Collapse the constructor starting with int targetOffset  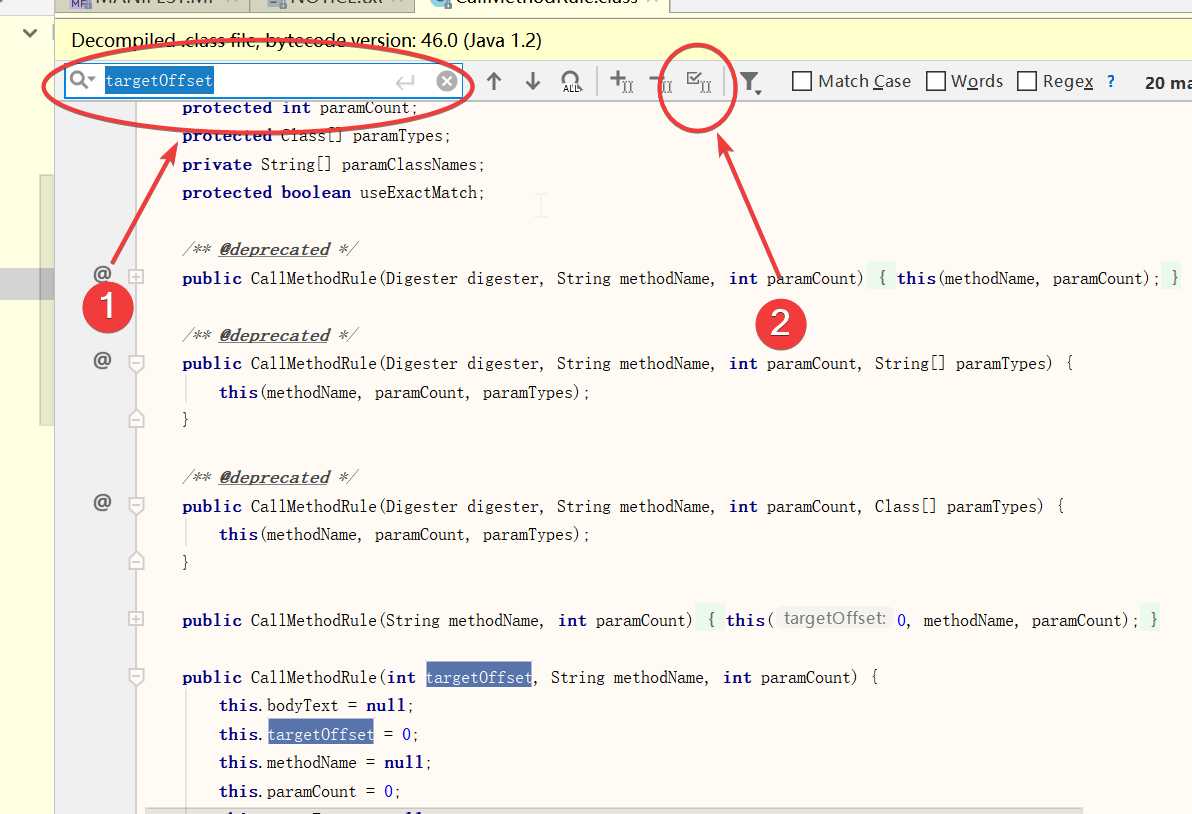tap(136, 676)
